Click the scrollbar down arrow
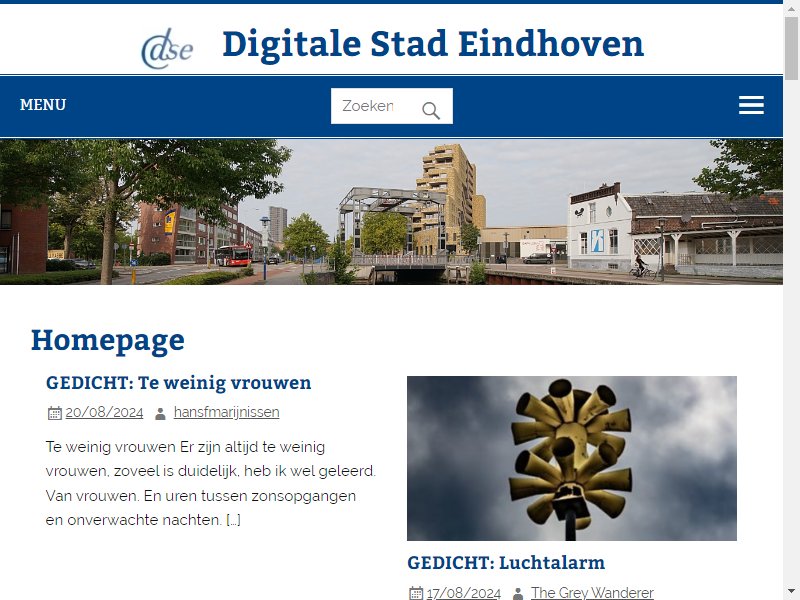The width and height of the screenshot is (800, 600). tap(791, 592)
